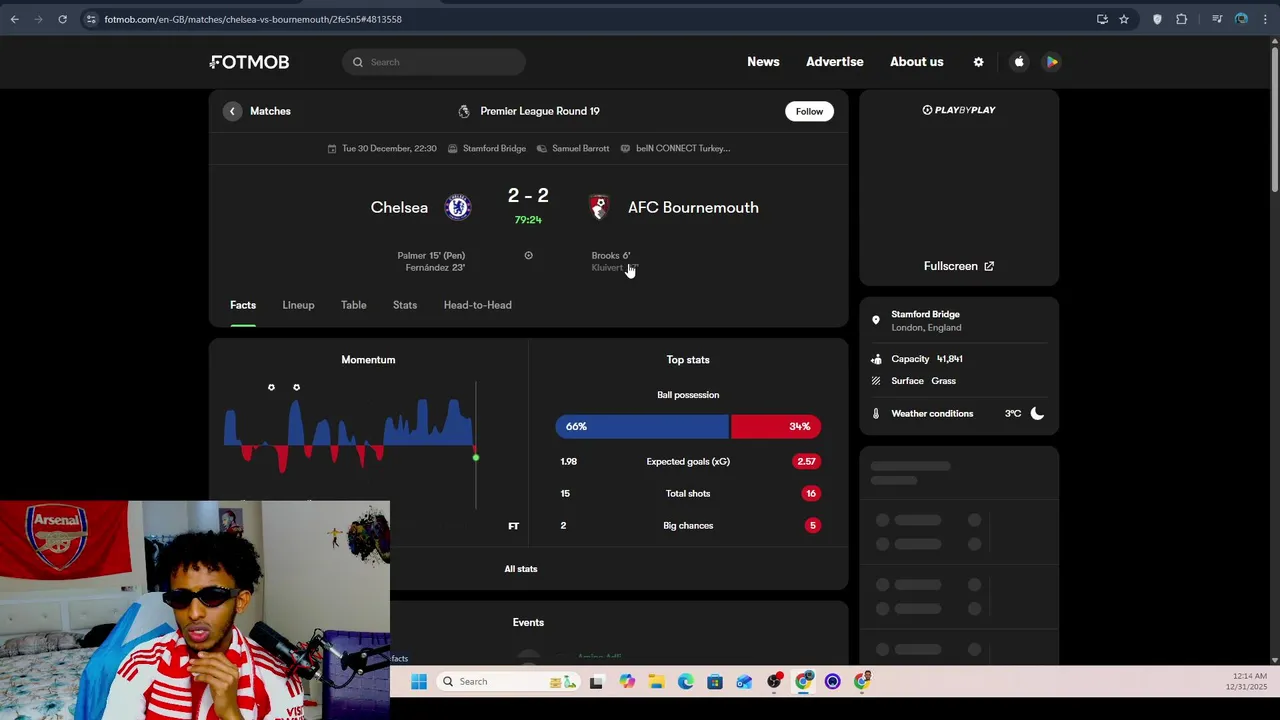Open the Google Play store icon
Image resolution: width=1280 pixels, height=720 pixels.
tap(1052, 62)
